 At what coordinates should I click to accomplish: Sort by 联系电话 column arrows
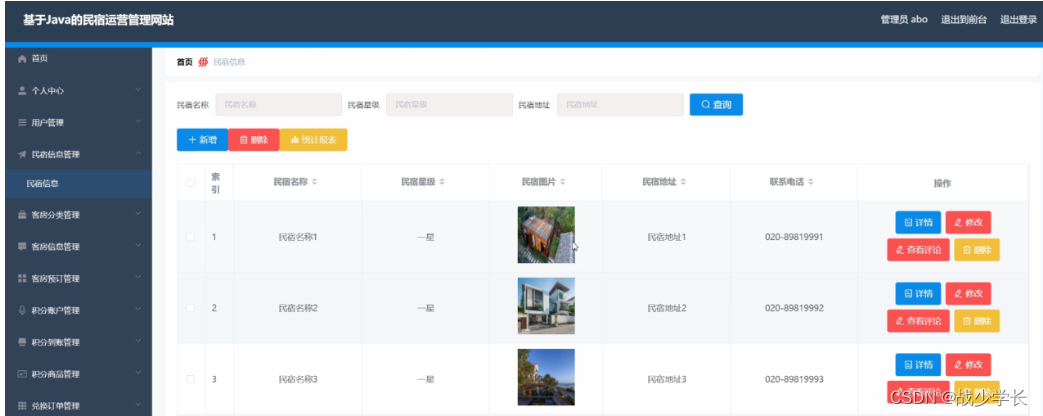click(x=811, y=182)
